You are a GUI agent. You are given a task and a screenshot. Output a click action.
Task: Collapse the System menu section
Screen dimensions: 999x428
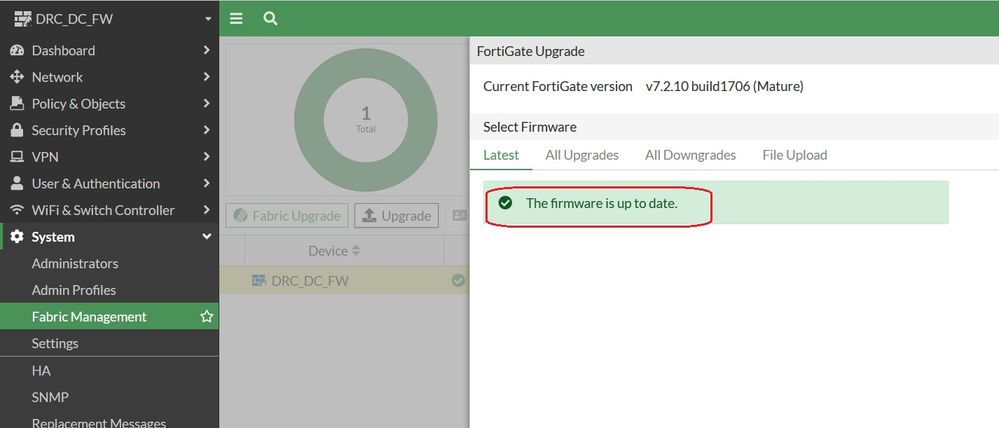click(206, 237)
